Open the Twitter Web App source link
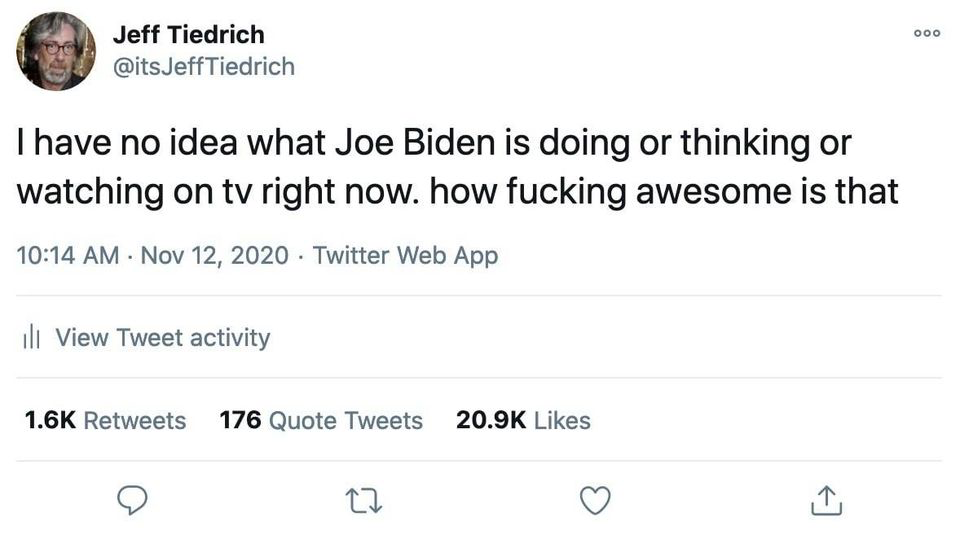Image resolution: width=960 pixels, height=539 pixels. tap(405, 256)
